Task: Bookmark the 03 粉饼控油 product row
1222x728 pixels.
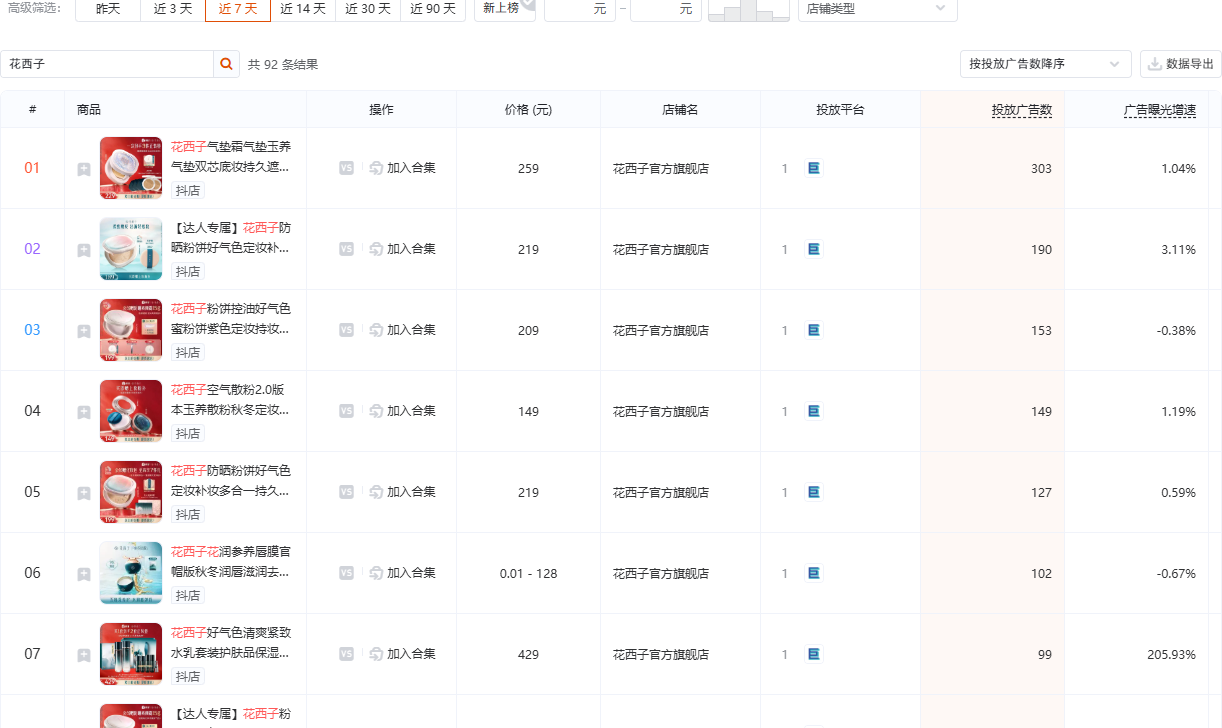Action: click(84, 331)
